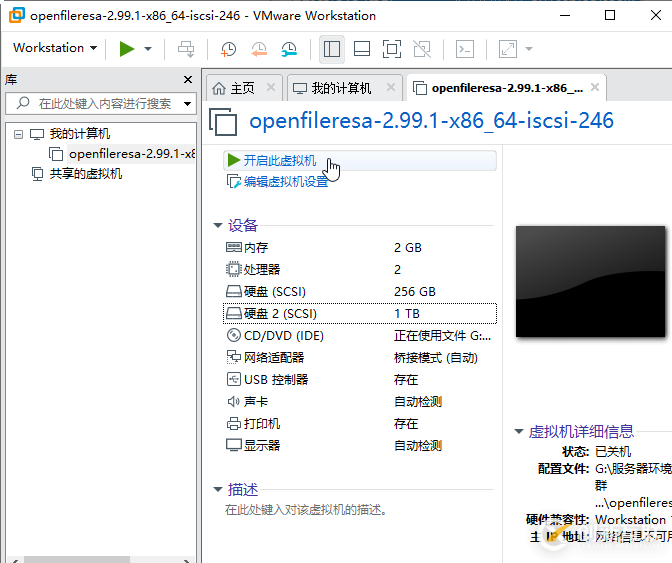Toggle the thumbnail bar view icon
The image size is (672, 563).
coord(362,48)
